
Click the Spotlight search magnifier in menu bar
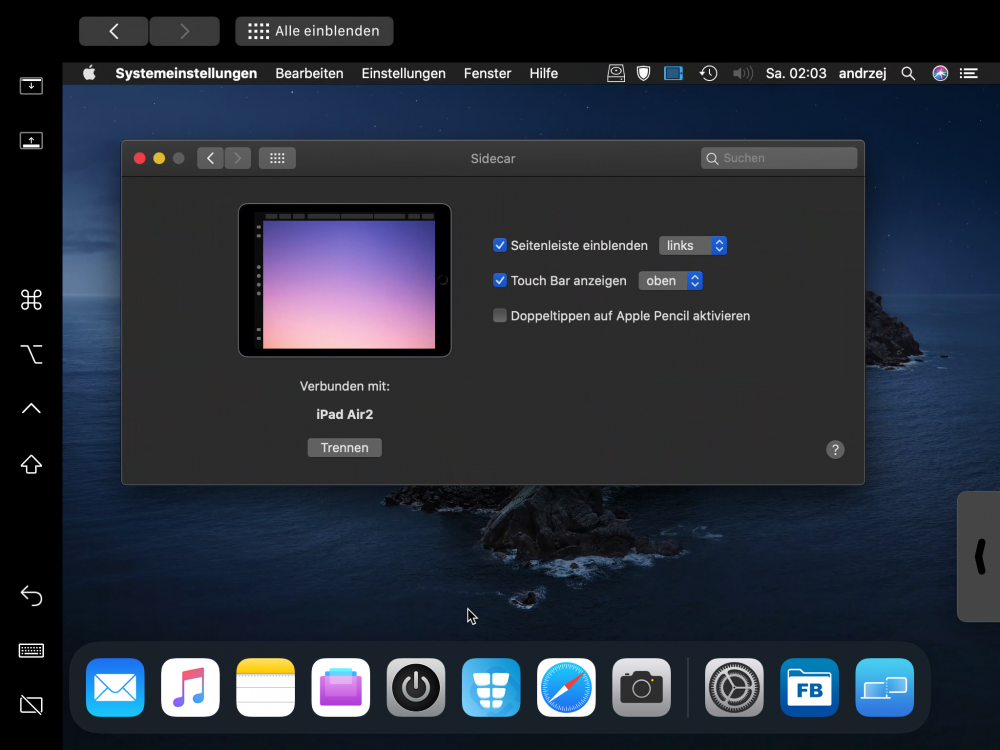click(908, 73)
